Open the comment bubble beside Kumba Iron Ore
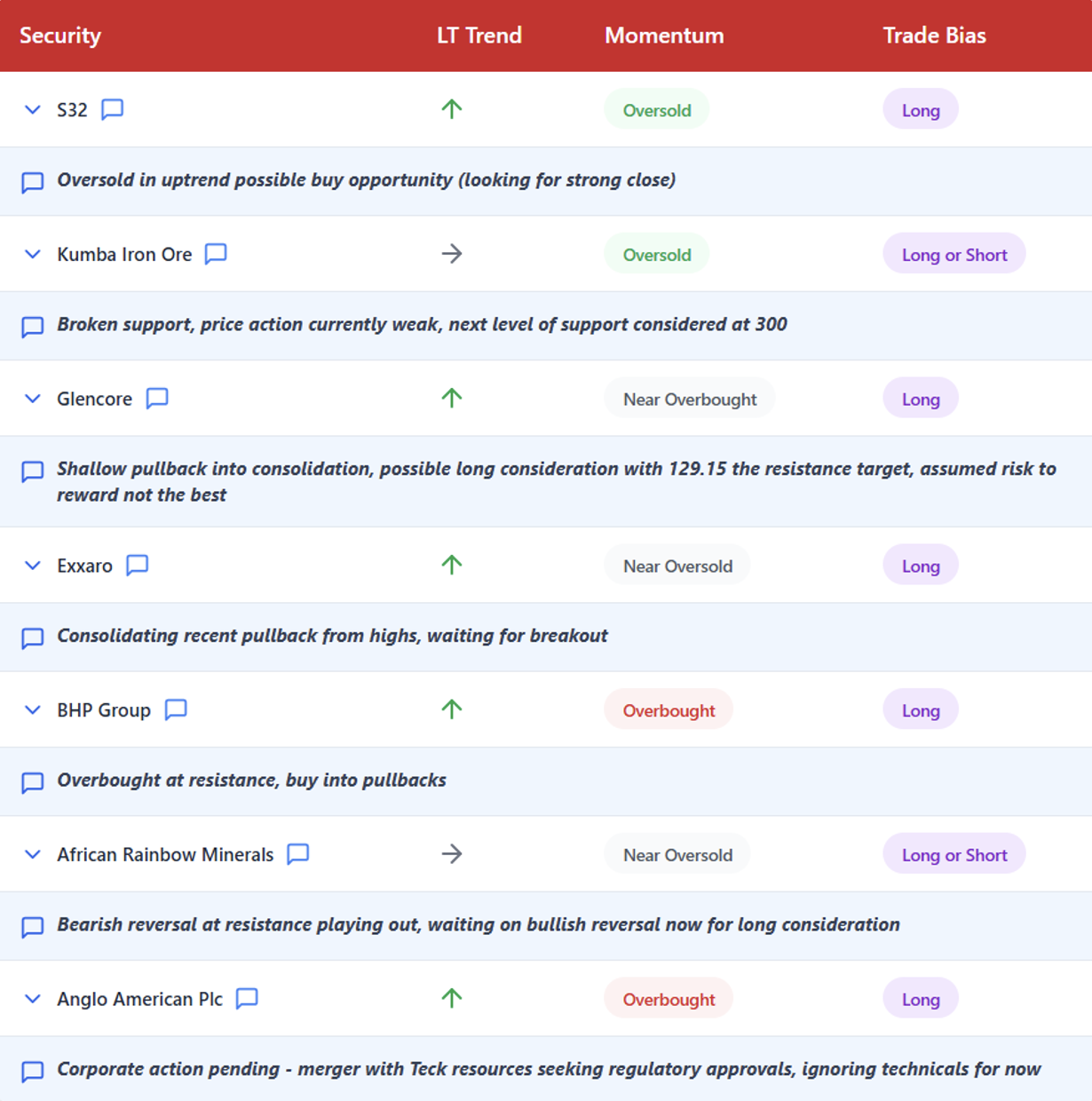The width and height of the screenshot is (1092, 1101). coord(216,254)
